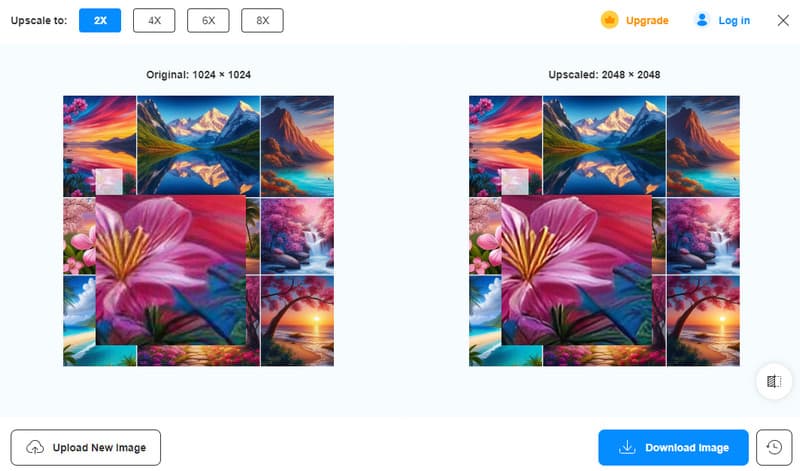Click the "Upscaled: 2048 × 2048" label
Screen dimensions: 800x471
pyautogui.click(x=604, y=74)
